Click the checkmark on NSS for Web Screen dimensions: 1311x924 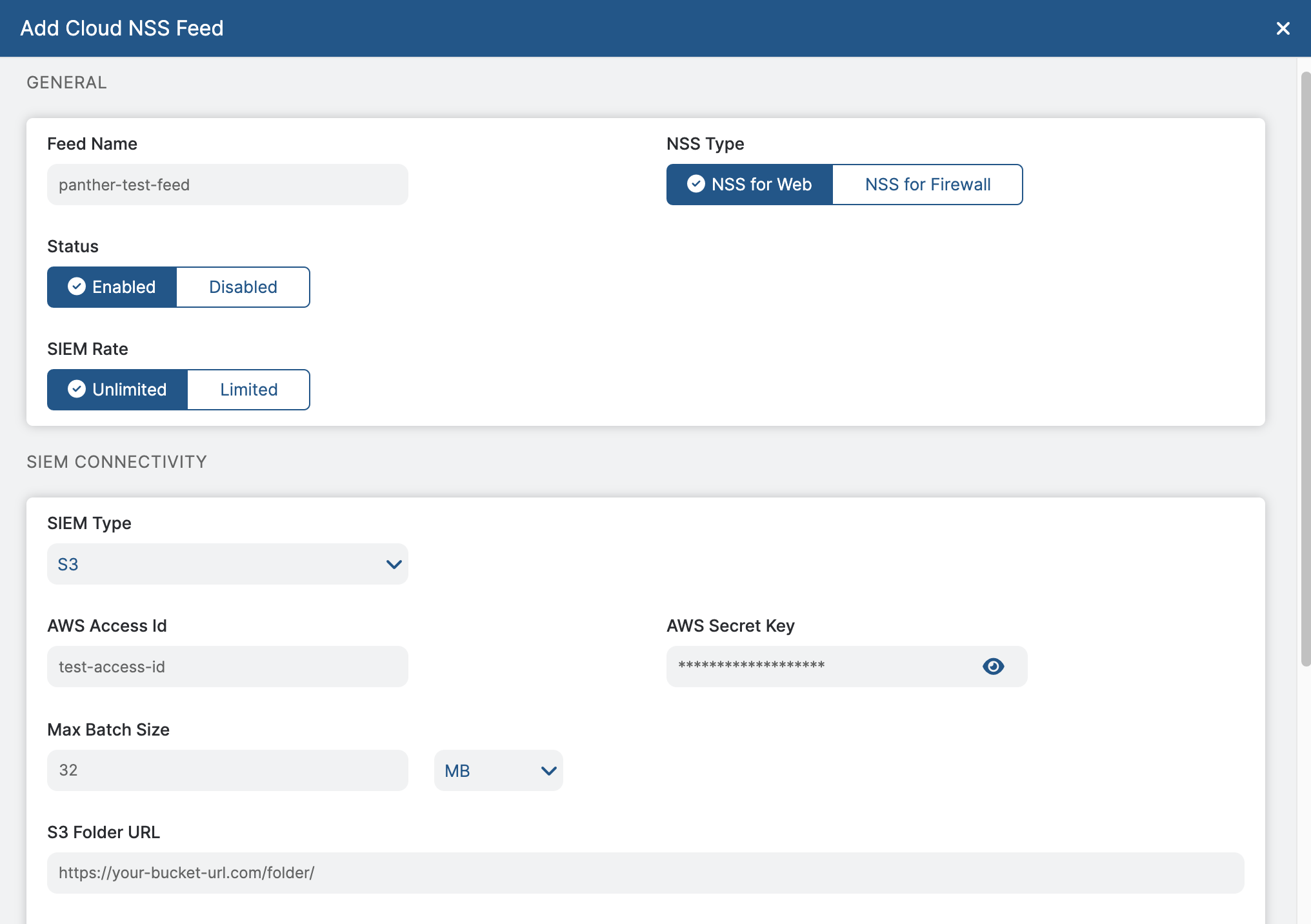tap(696, 184)
